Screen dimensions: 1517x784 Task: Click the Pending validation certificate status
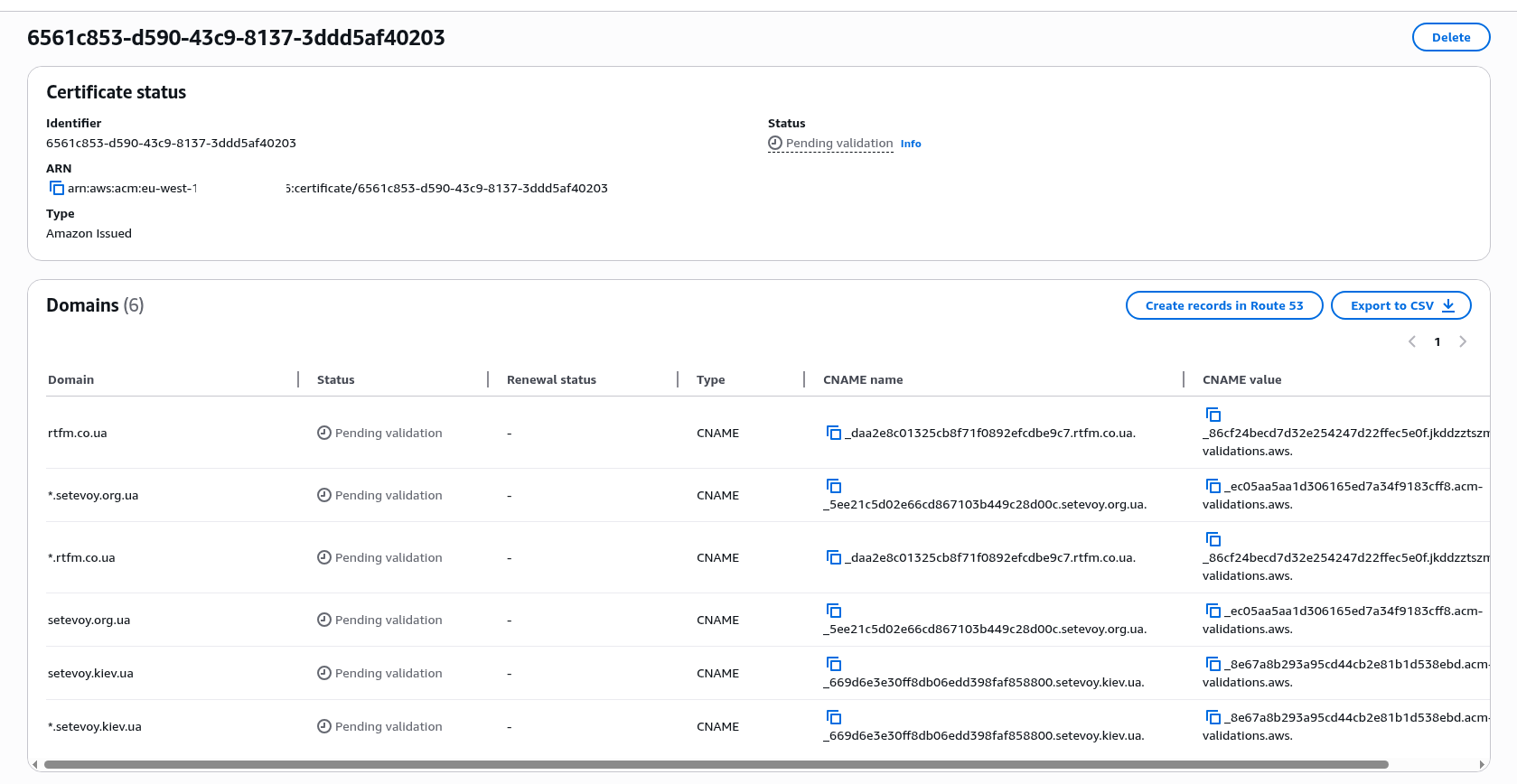click(838, 144)
